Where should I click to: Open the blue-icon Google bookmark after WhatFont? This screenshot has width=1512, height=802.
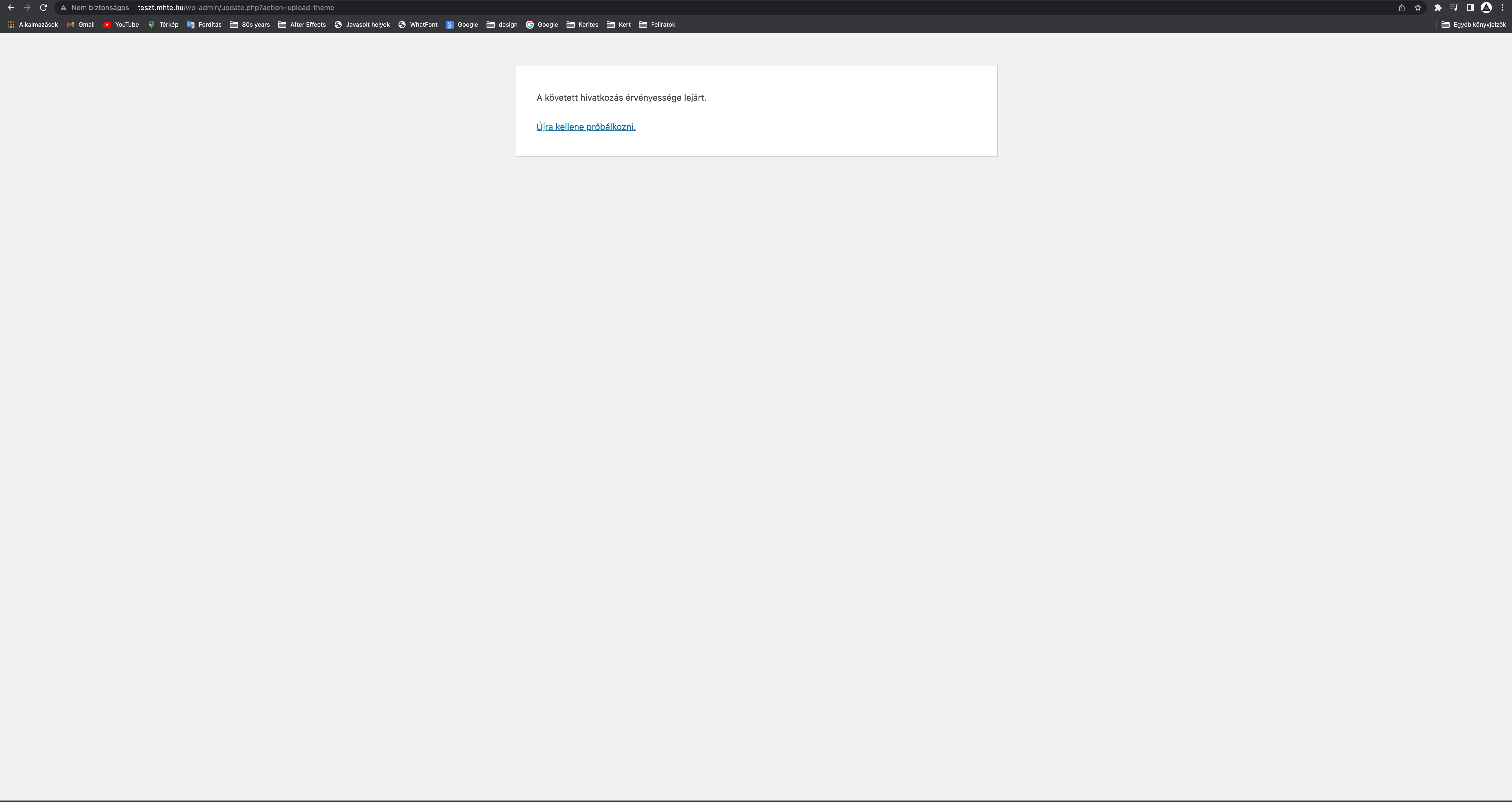tap(461, 25)
